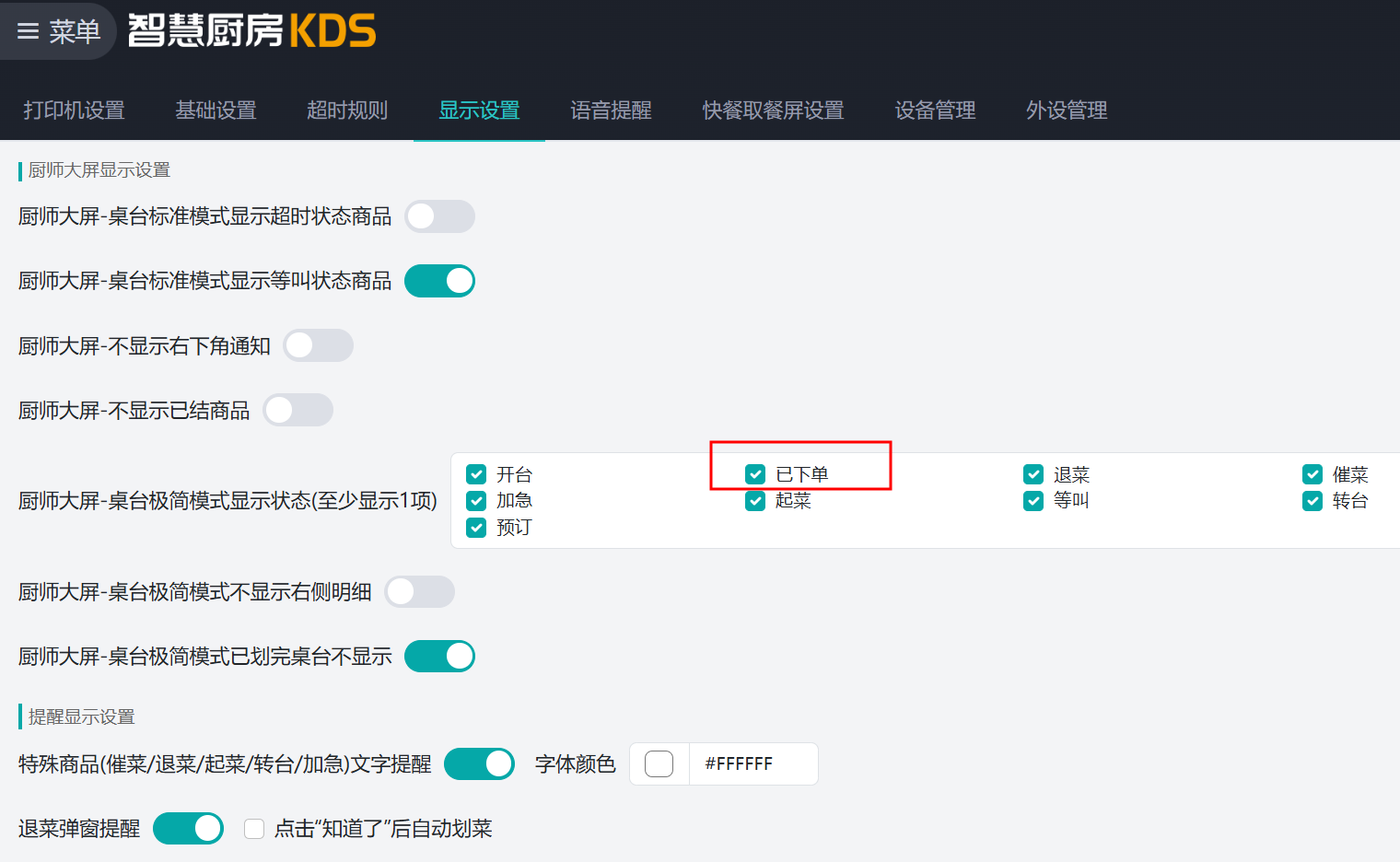Open the 字体颜色 white color swatch
Viewport: 1400px width, 862px height.
point(659,763)
